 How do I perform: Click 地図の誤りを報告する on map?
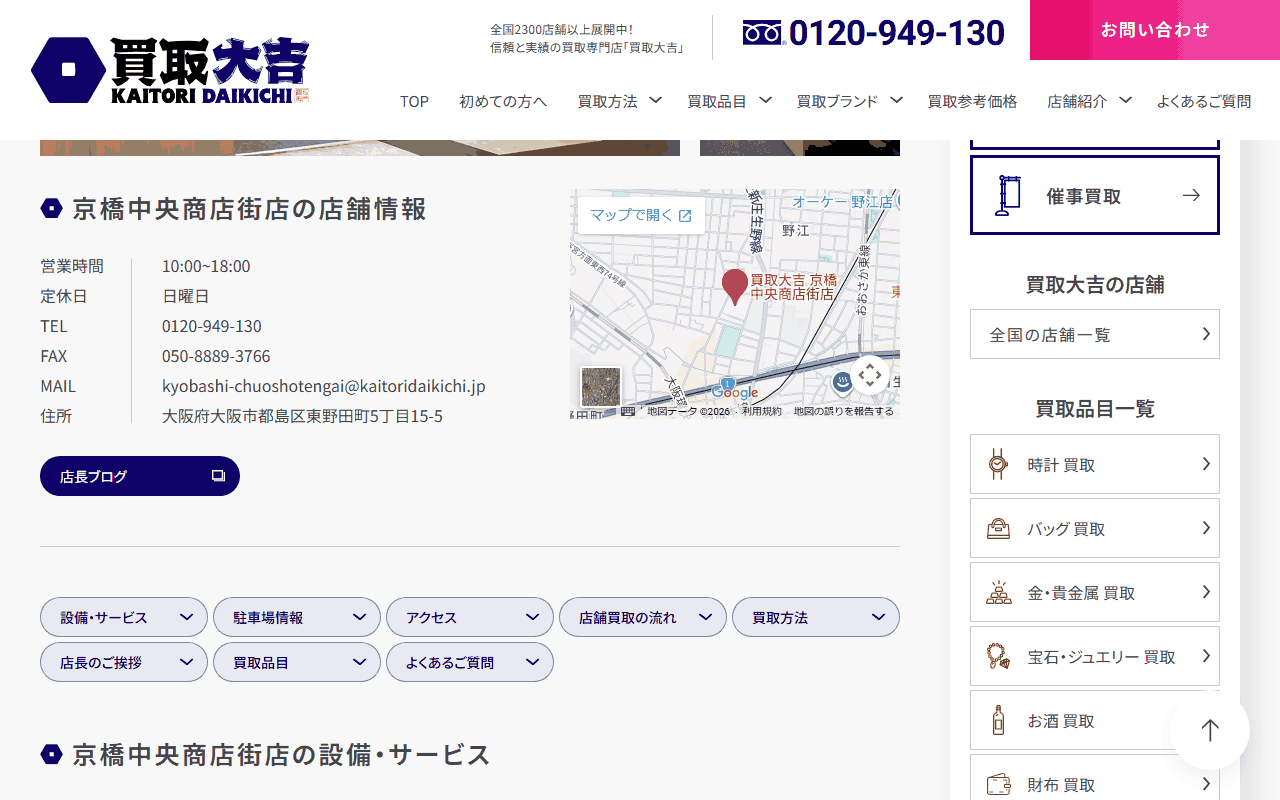844,411
